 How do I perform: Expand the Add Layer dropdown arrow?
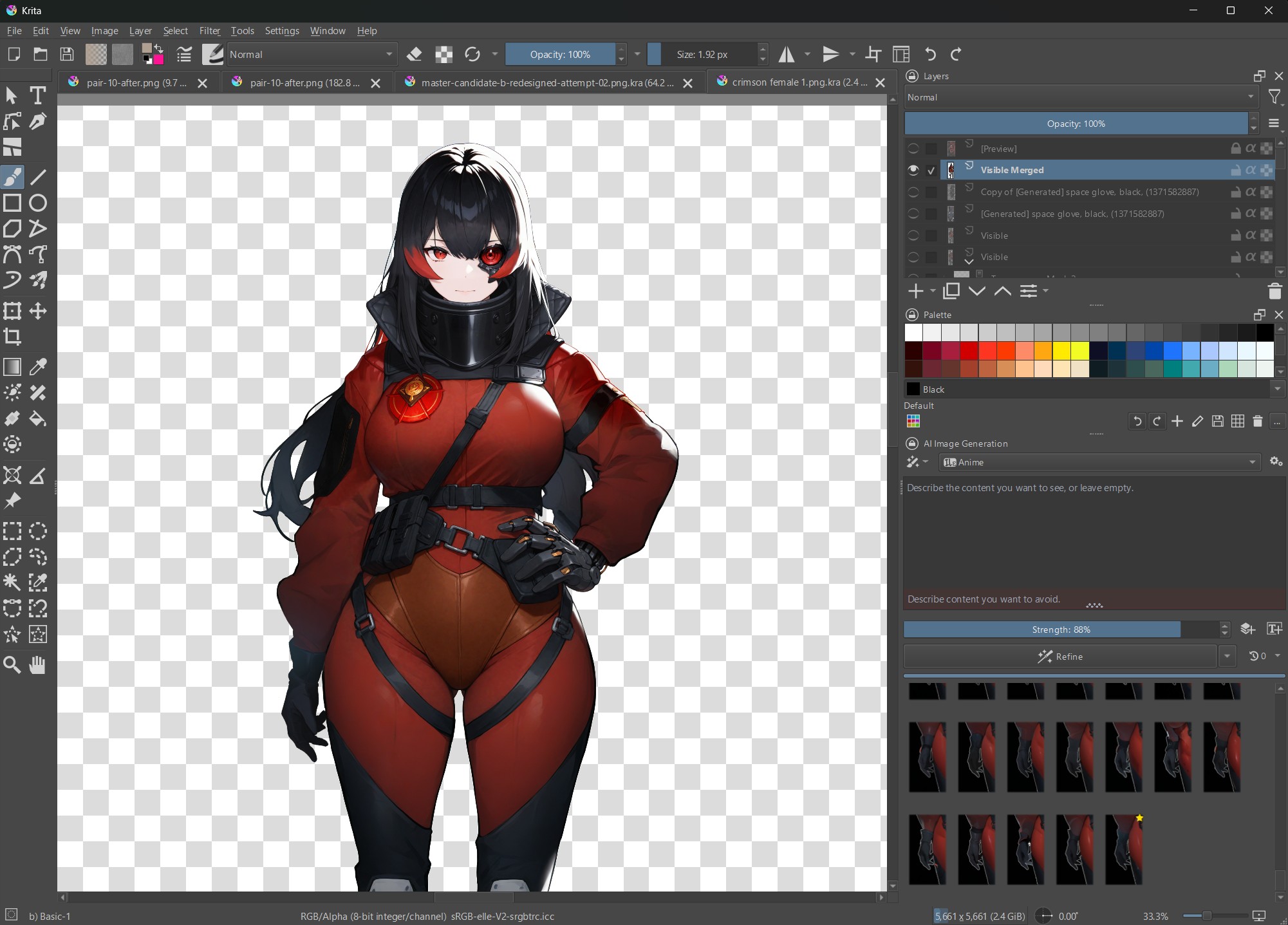tap(933, 292)
